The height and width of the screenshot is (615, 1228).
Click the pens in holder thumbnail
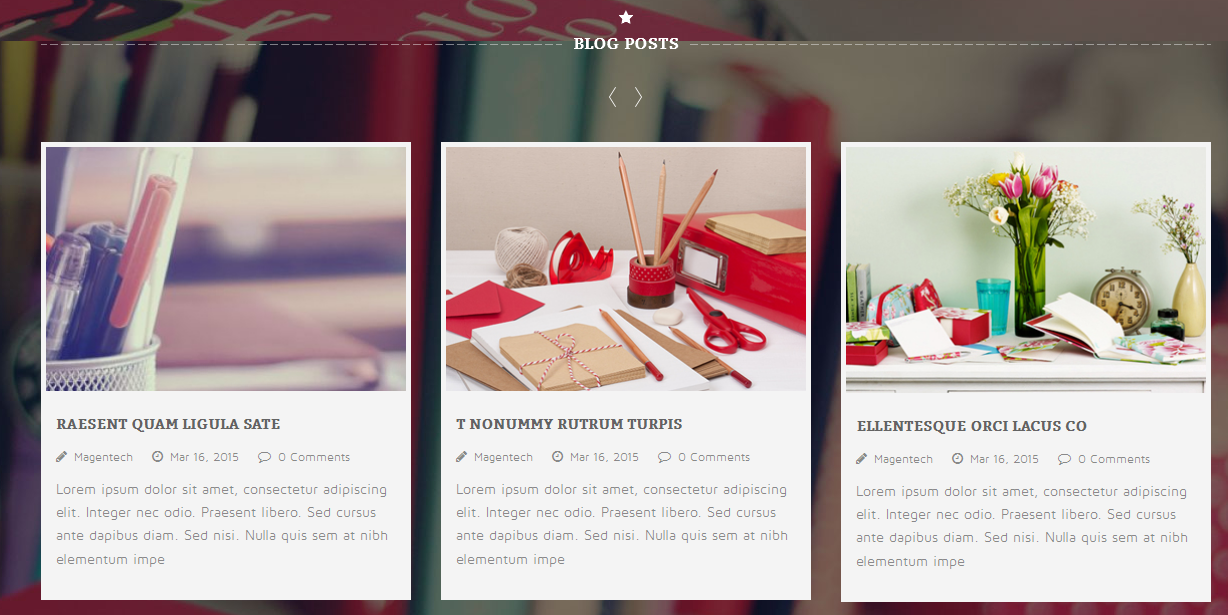pos(226,269)
